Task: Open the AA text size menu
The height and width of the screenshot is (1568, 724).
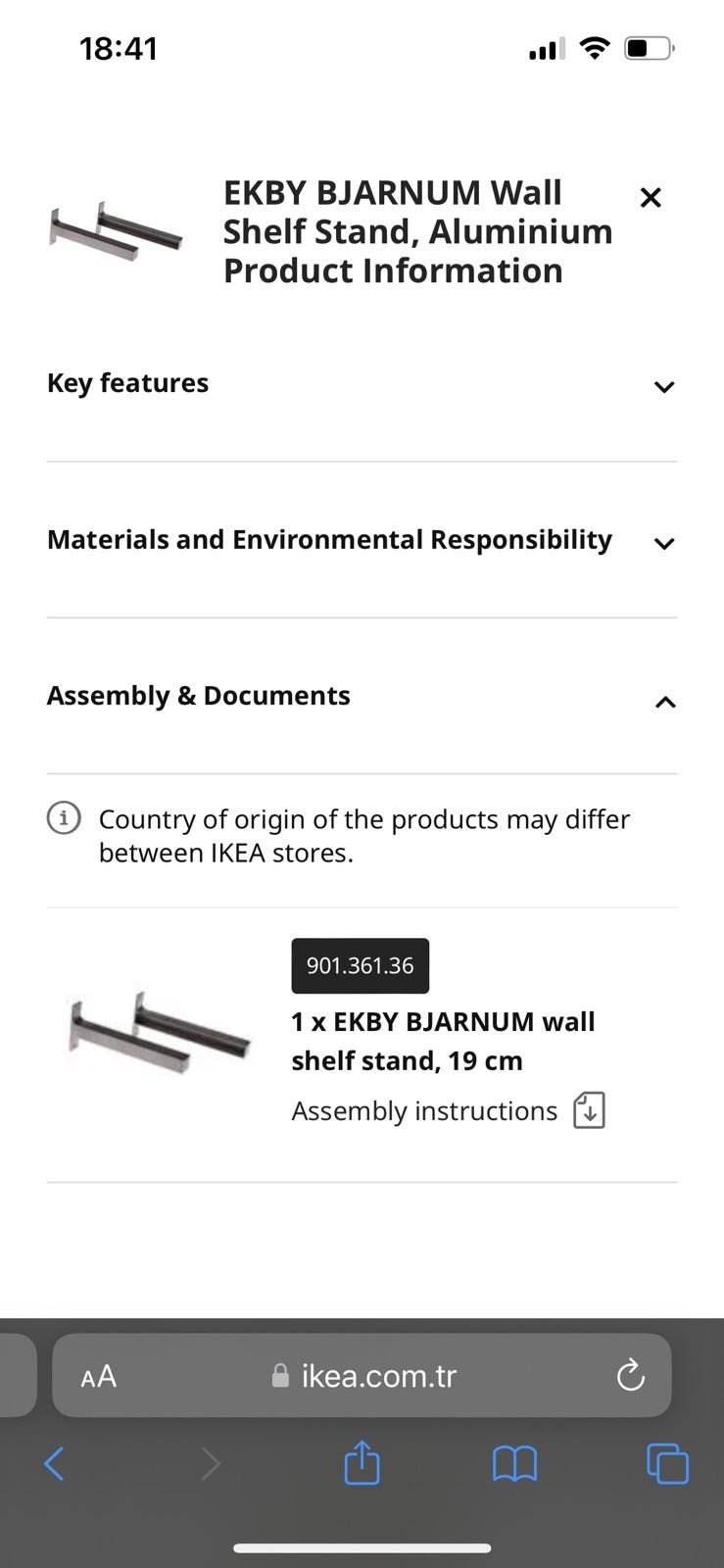Action: [x=98, y=1376]
